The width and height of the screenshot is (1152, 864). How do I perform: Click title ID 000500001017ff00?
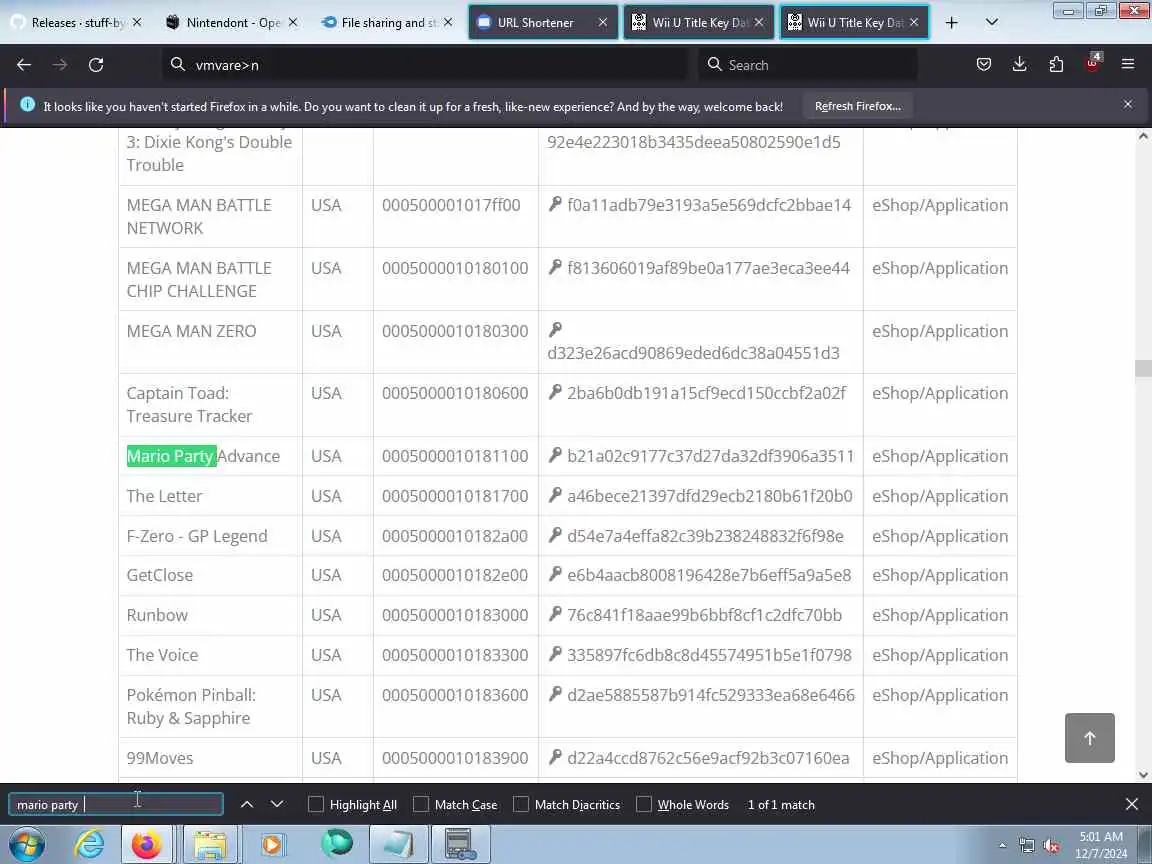click(x=451, y=205)
